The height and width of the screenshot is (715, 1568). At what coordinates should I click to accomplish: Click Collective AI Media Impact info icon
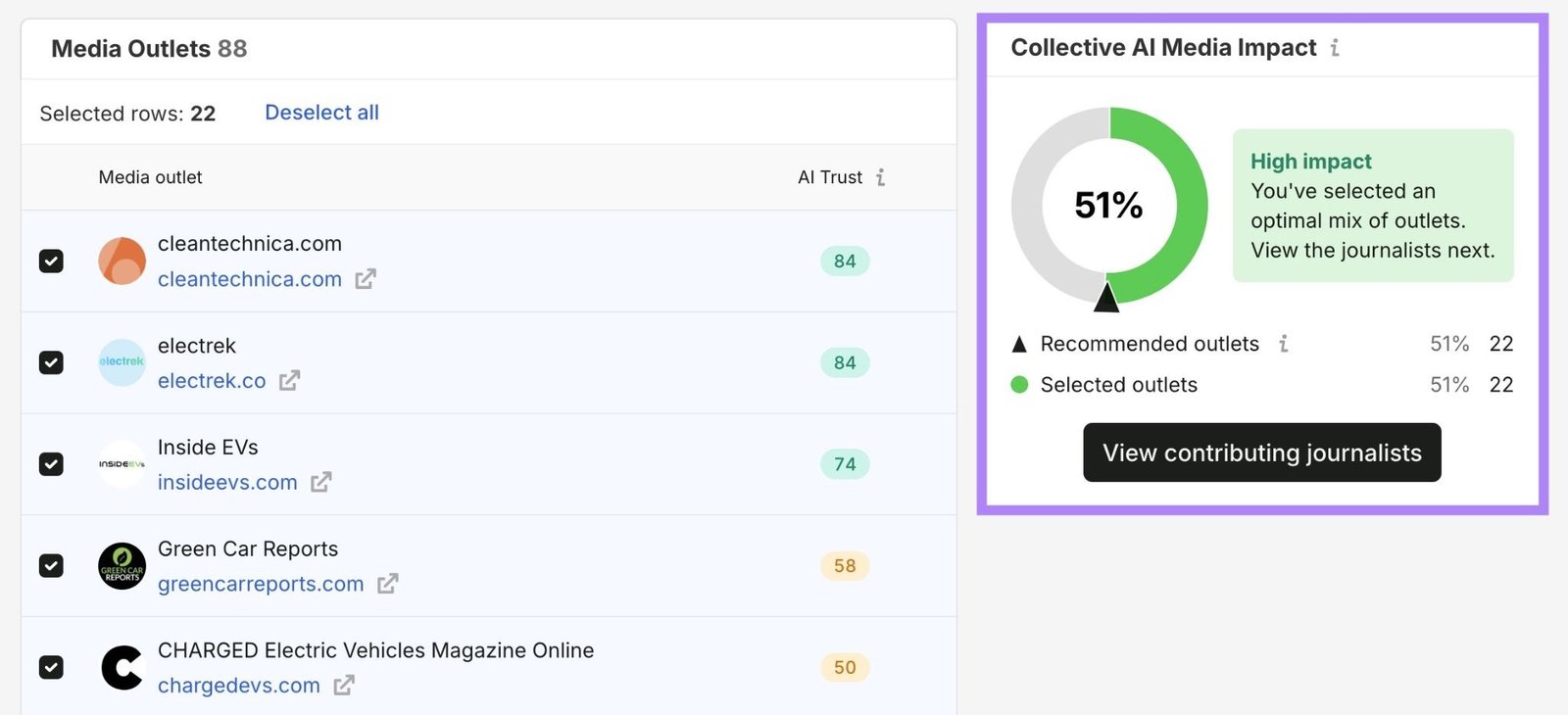point(1335,47)
